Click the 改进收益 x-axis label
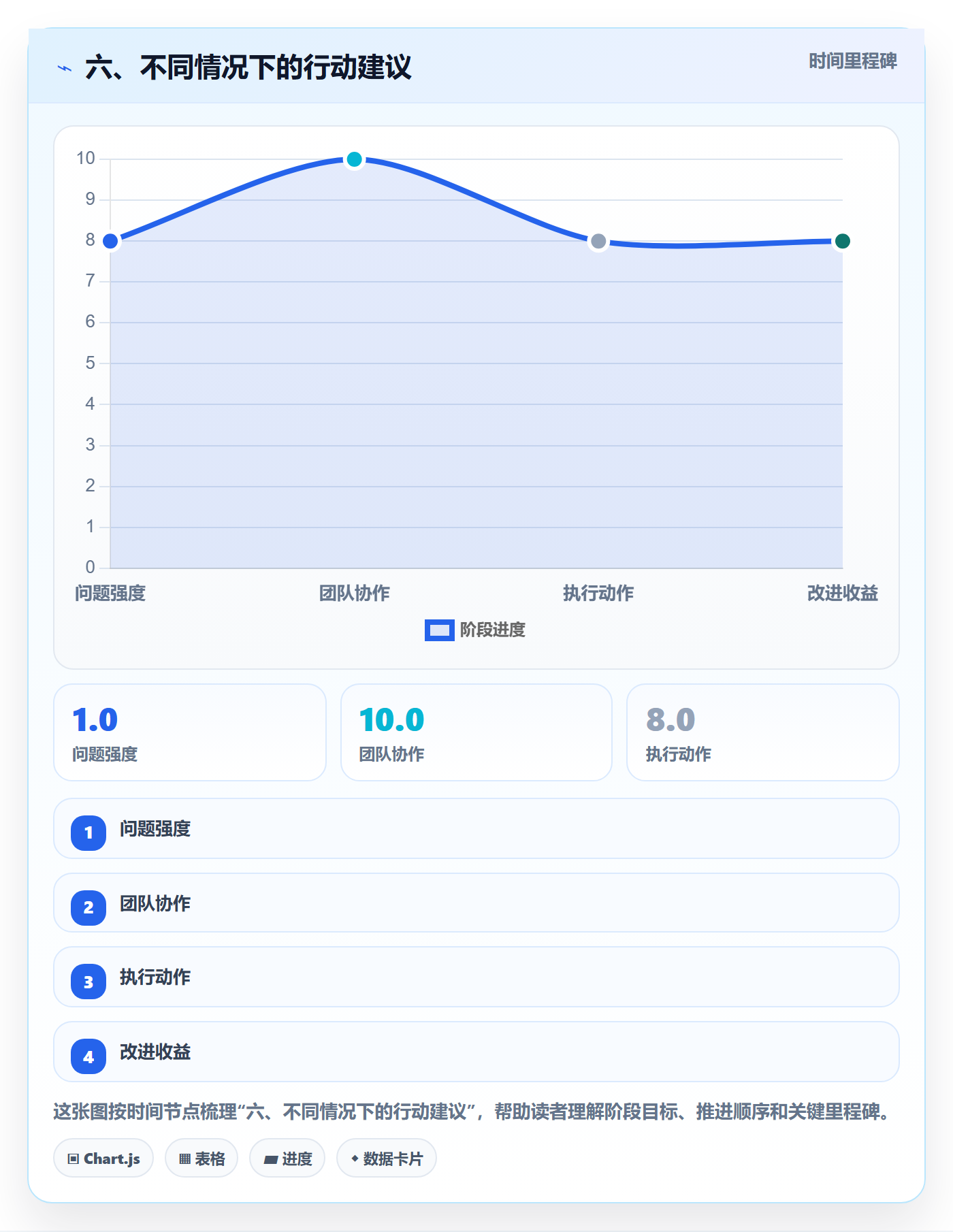This screenshot has height=1232, width=953. click(x=842, y=594)
